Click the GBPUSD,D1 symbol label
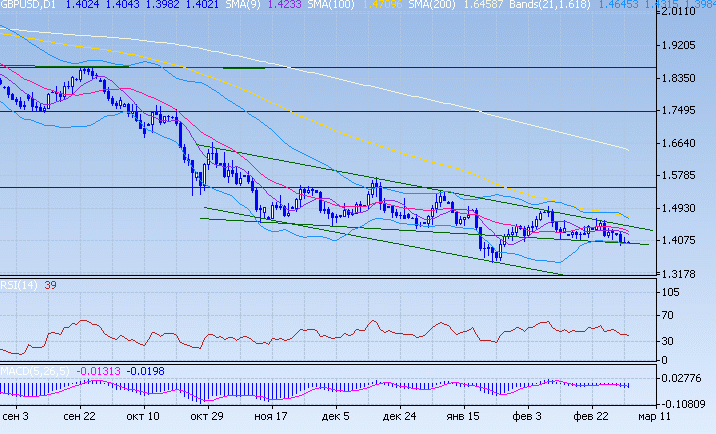Viewport: 716px width, 434px height. pyautogui.click(x=30, y=6)
